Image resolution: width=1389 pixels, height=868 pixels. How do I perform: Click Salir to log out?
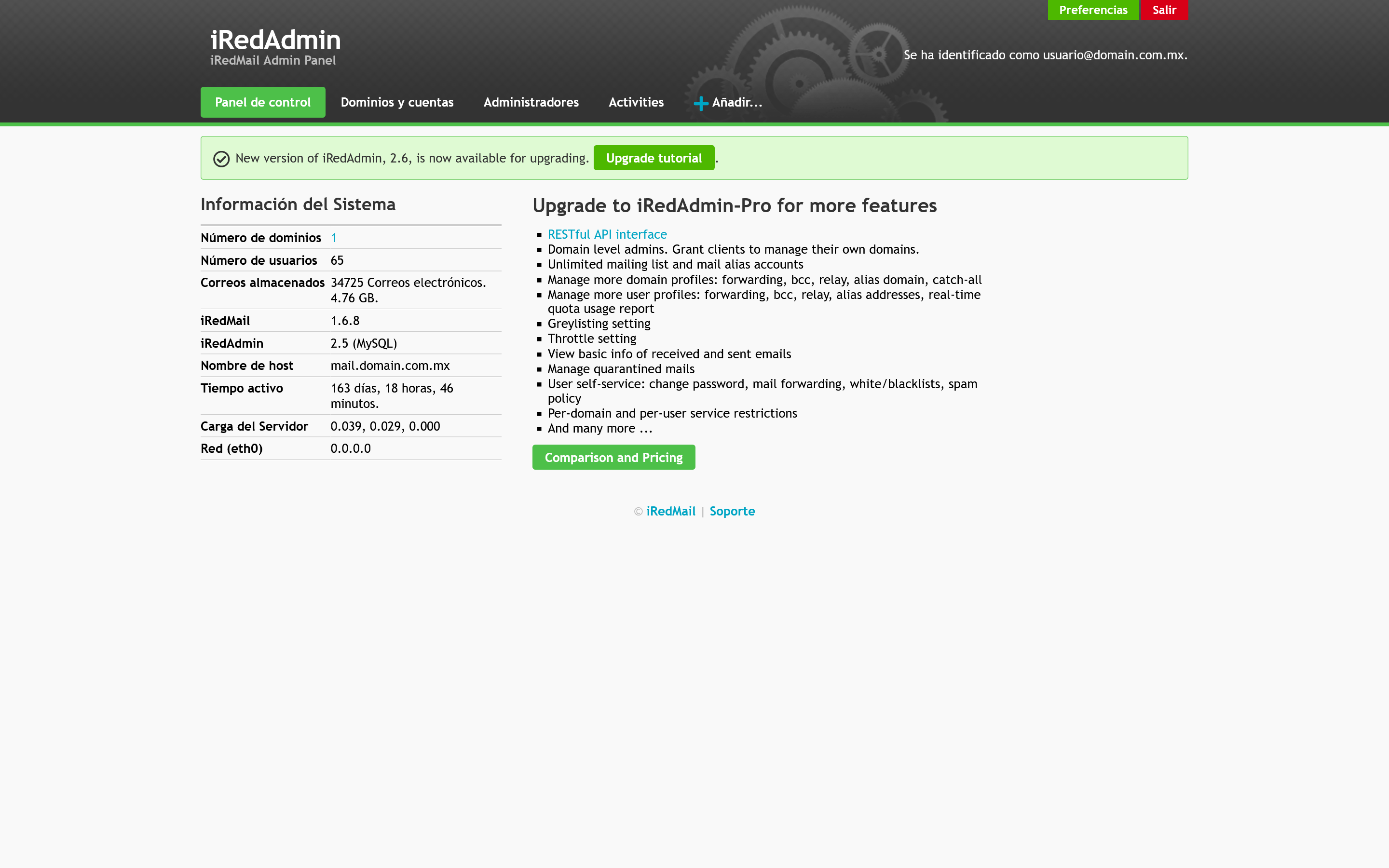click(x=1164, y=10)
